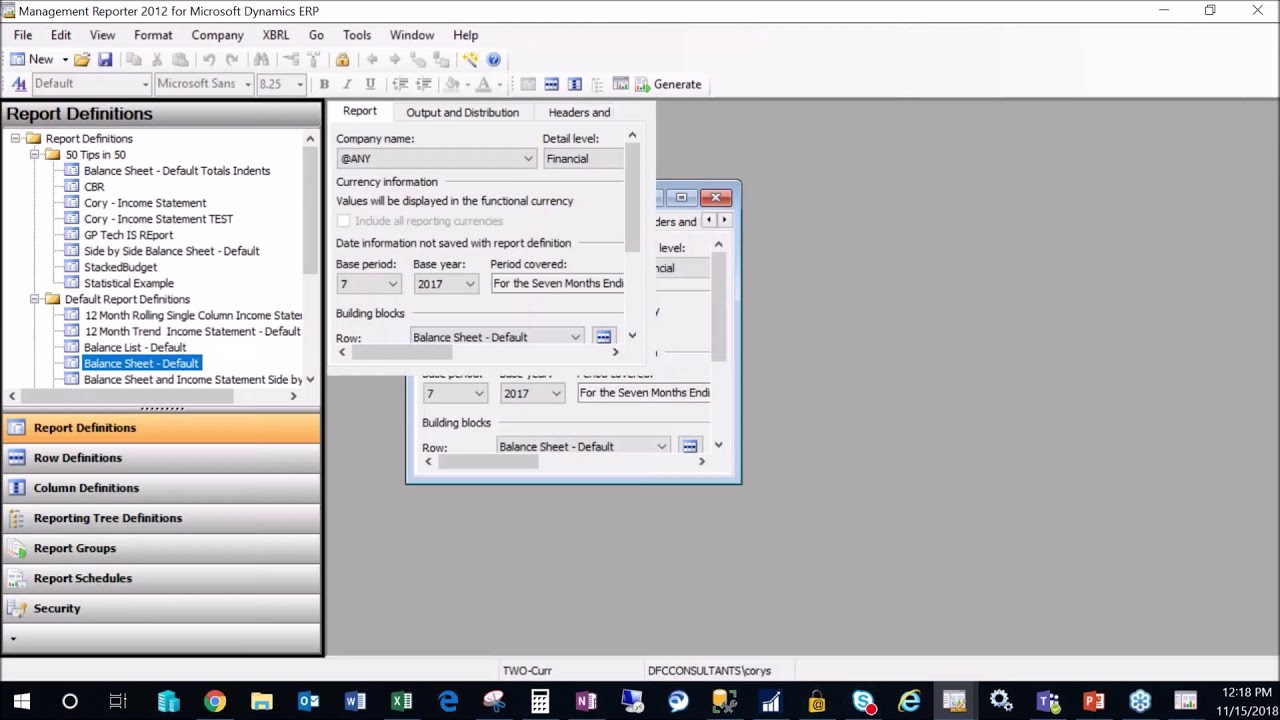Image resolution: width=1280 pixels, height=720 pixels.
Task: Click the Report Schedules navigation icon
Action: point(17,578)
